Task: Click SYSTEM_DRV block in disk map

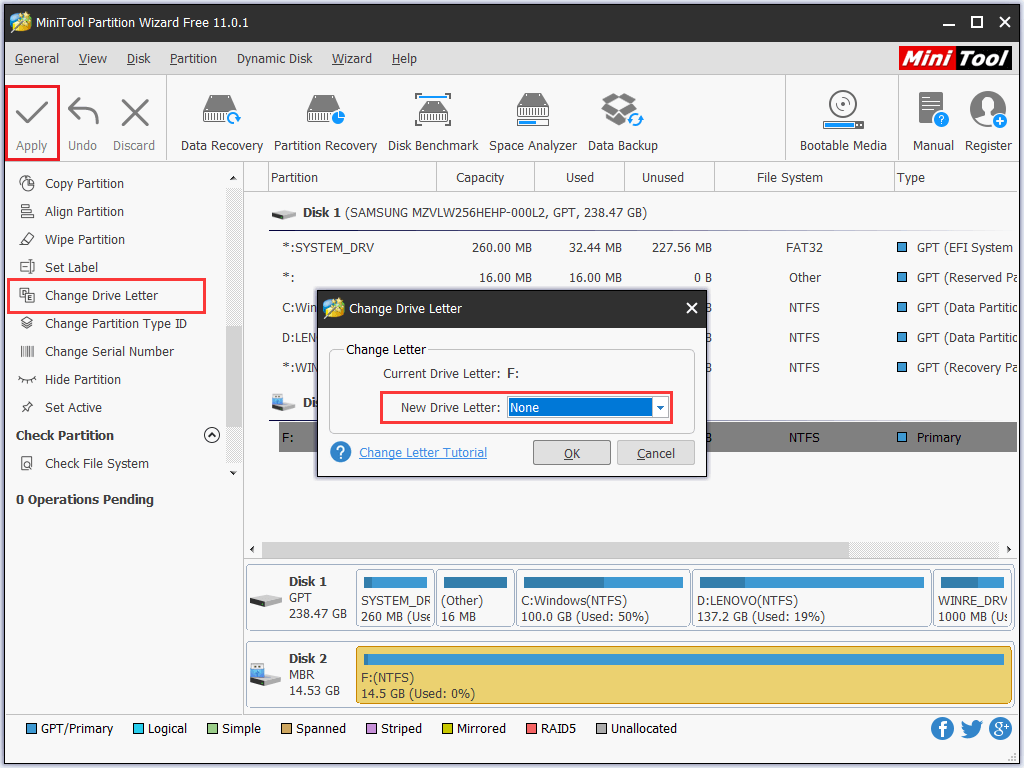Action: click(x=395, y=598)
